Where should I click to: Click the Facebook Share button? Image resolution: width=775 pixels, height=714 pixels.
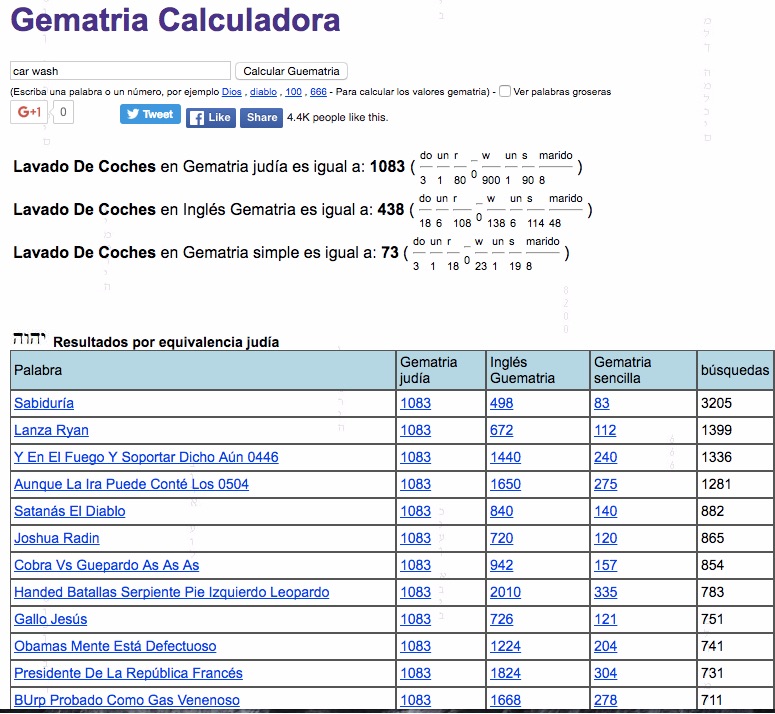click(x=261, y=117)
